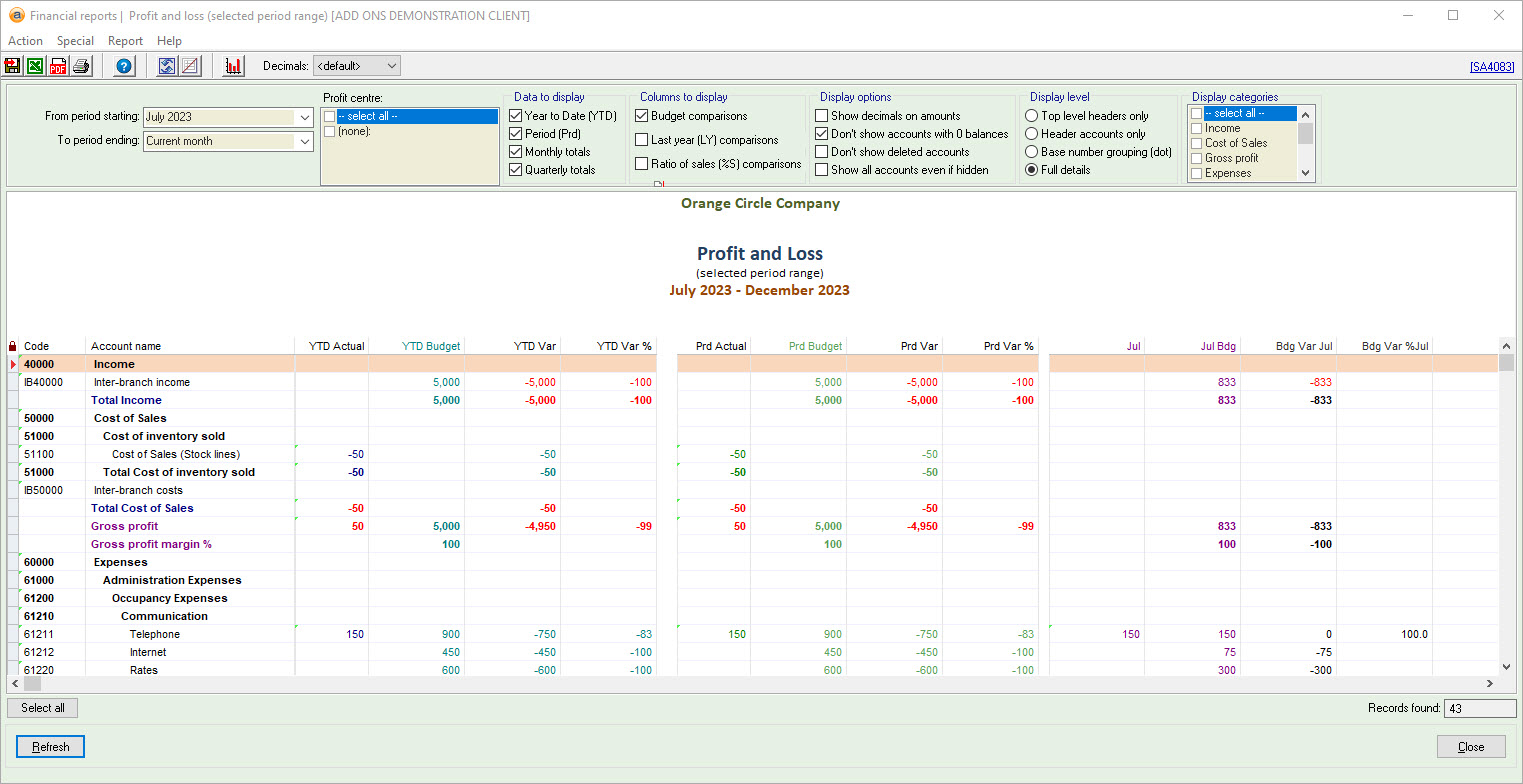Screen dimensions: 1523x784
Task: Uncheck the Year to Date (YTD) checkbox
Action: pos(516,116)
